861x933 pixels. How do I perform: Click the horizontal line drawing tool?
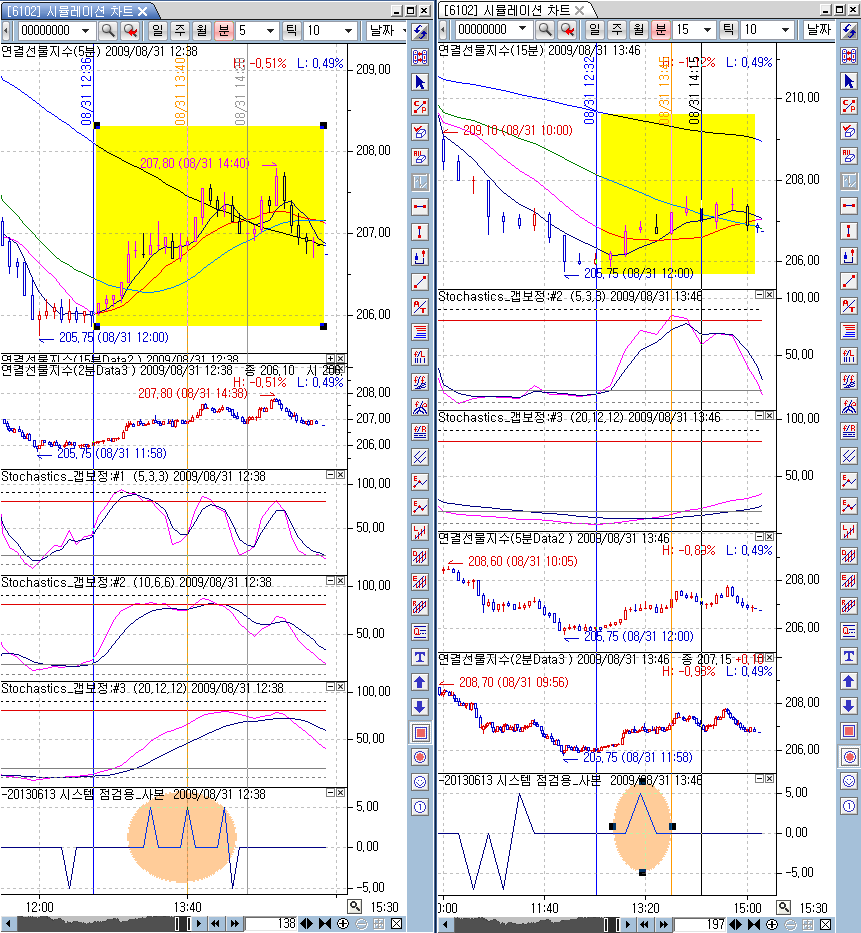[420, 207]
